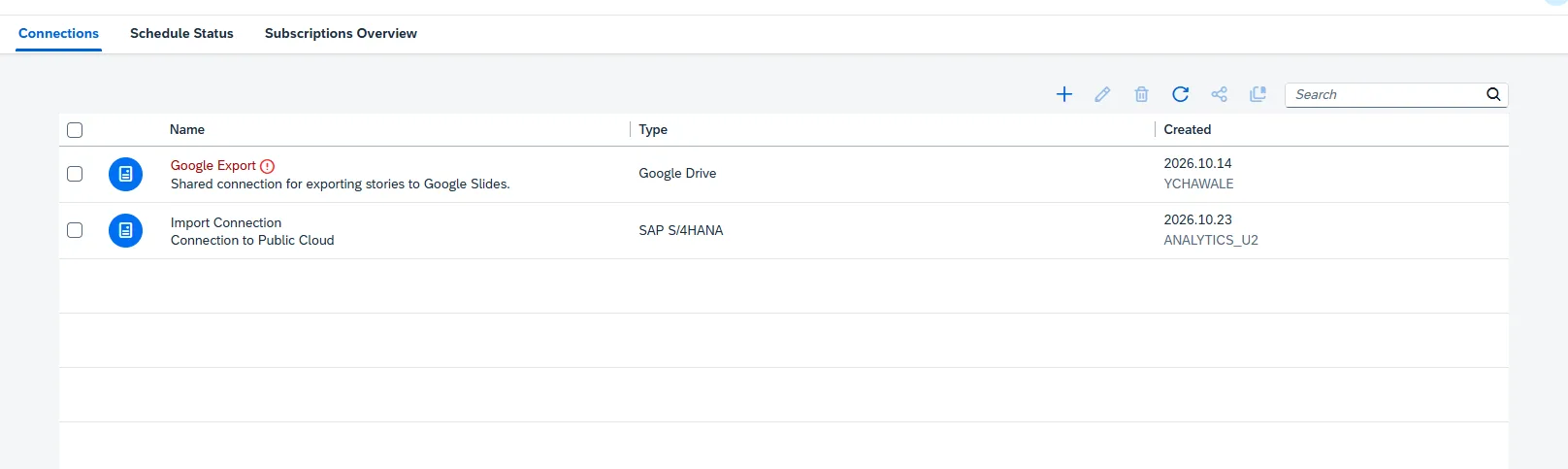Click the YCHAWALE creator name

1198,184
